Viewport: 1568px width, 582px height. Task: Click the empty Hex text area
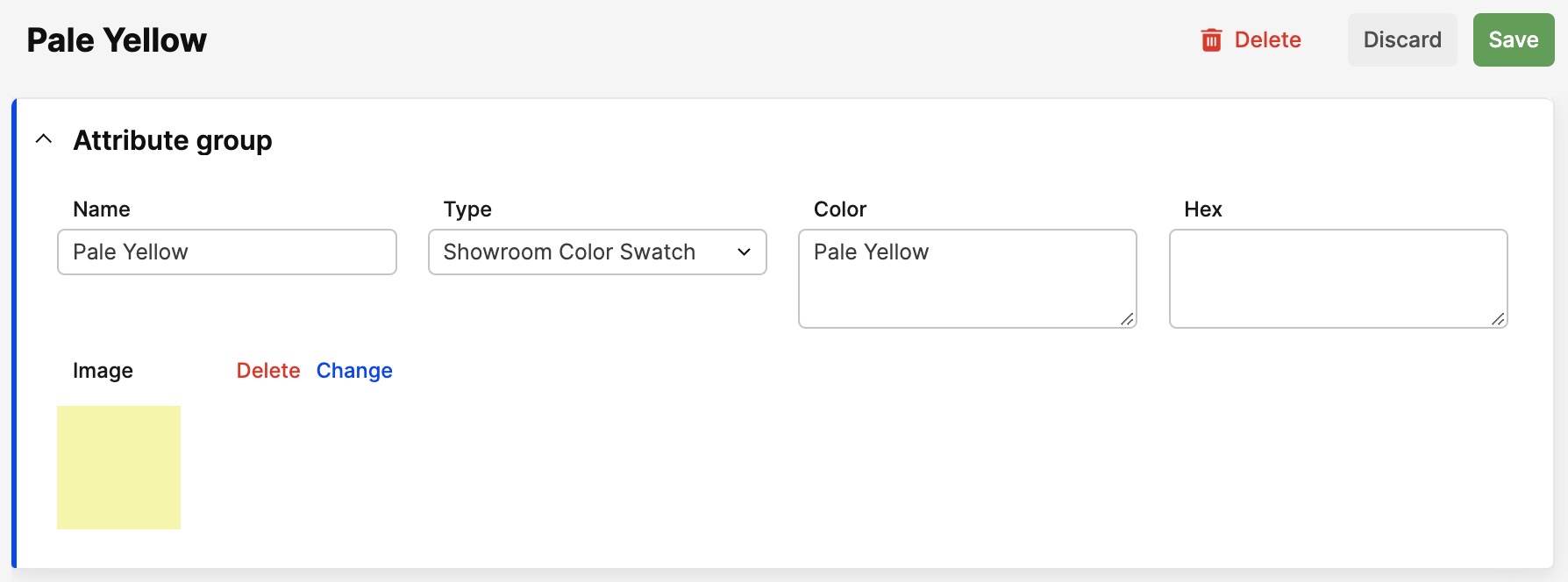[x=1338, y=279]
